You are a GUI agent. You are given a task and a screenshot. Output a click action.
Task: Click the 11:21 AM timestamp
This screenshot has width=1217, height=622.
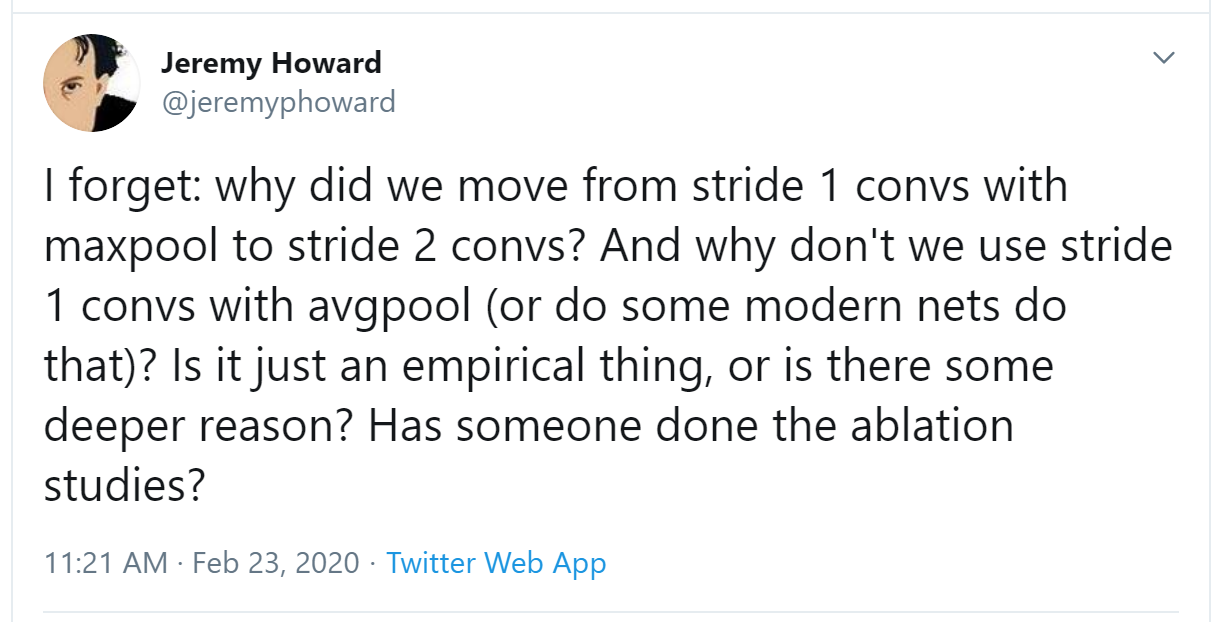click(106, 563)
